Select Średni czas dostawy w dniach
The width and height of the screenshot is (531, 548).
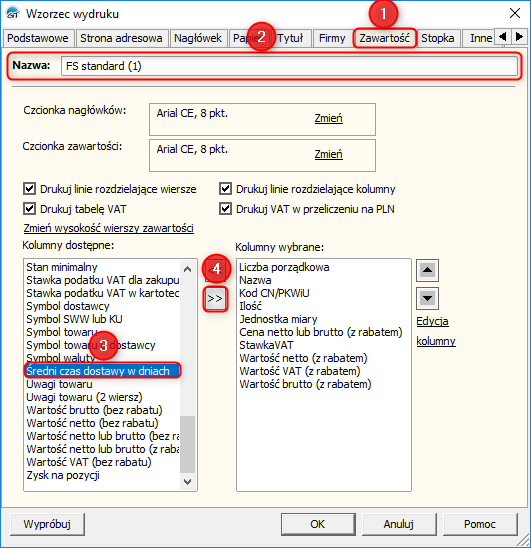coord(102,371)
